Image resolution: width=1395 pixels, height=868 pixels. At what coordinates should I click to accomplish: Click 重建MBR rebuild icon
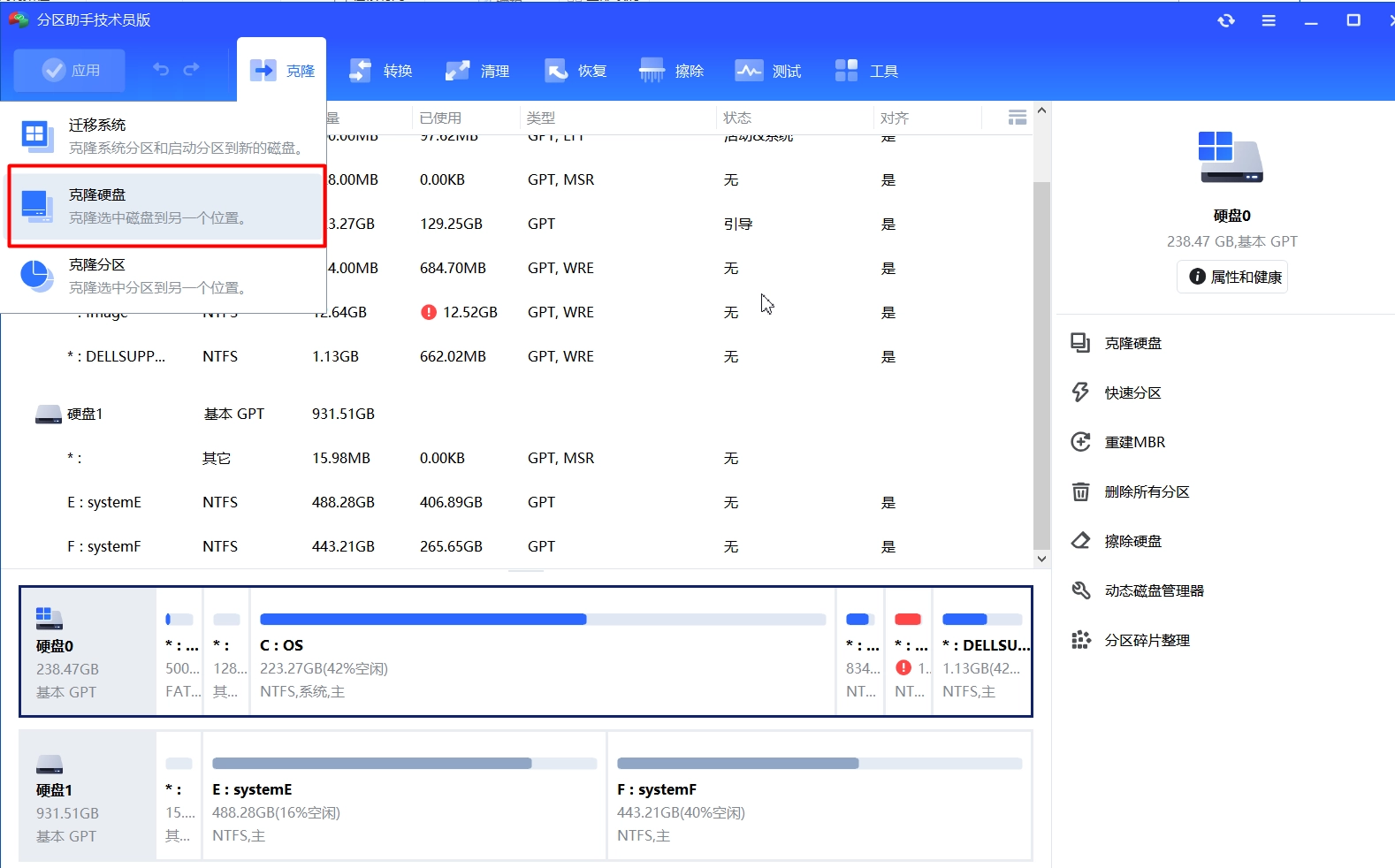click(1080, 442)
